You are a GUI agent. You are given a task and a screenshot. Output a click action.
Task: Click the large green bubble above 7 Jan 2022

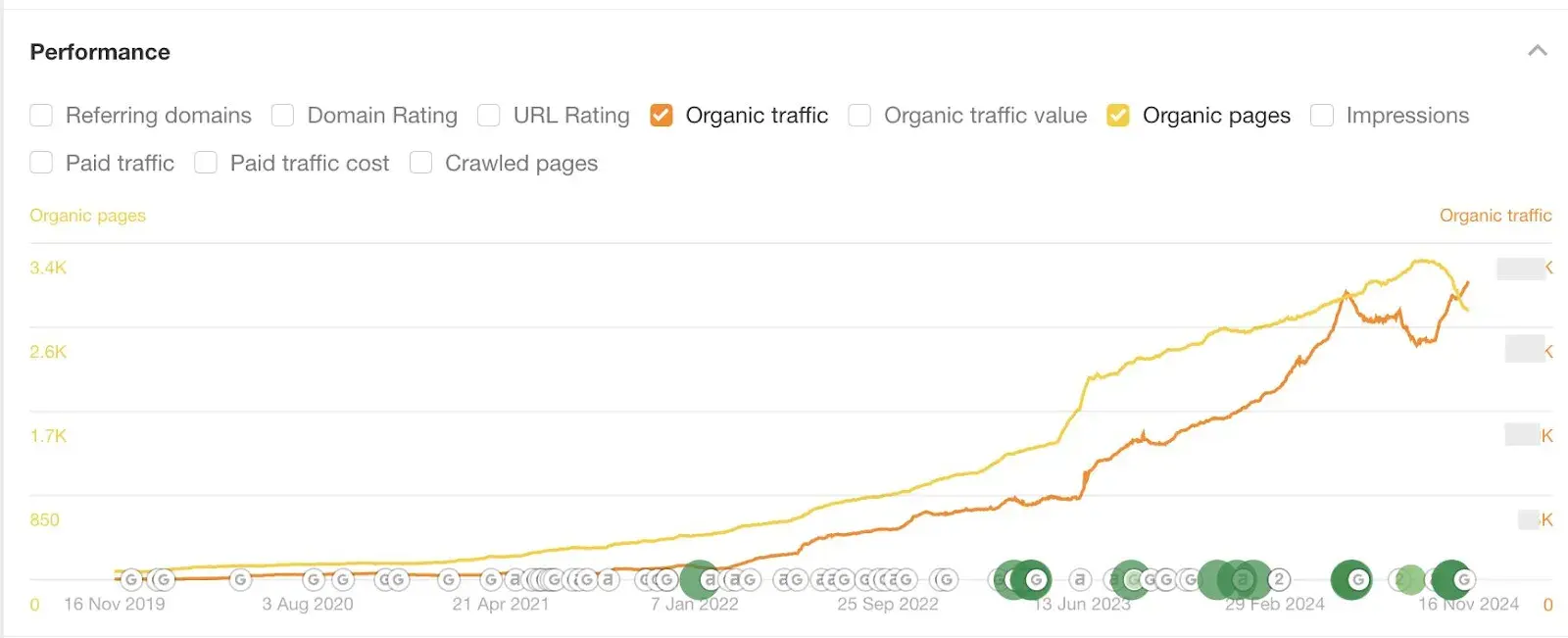click(x=700, y=580)
